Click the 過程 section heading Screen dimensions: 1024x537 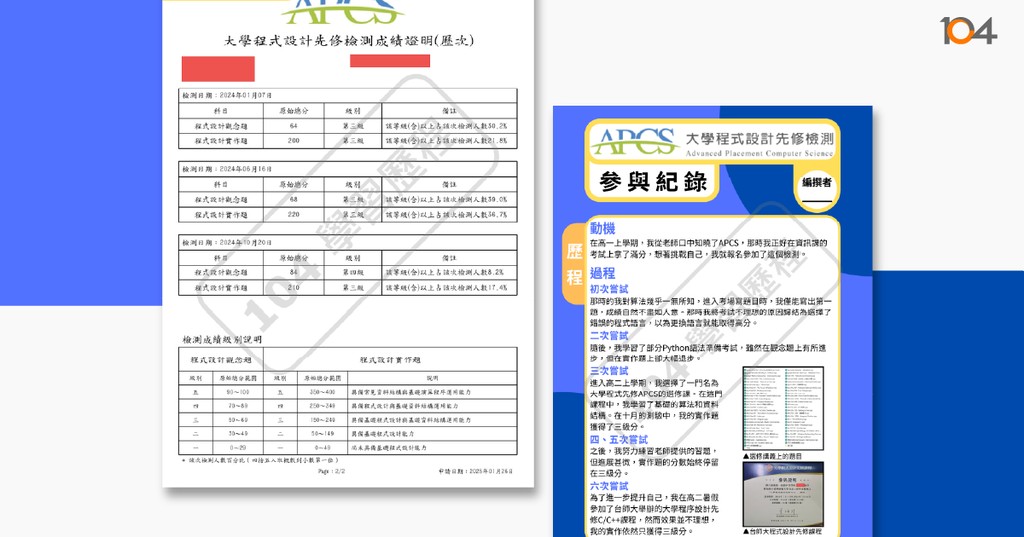coord(603,273)
